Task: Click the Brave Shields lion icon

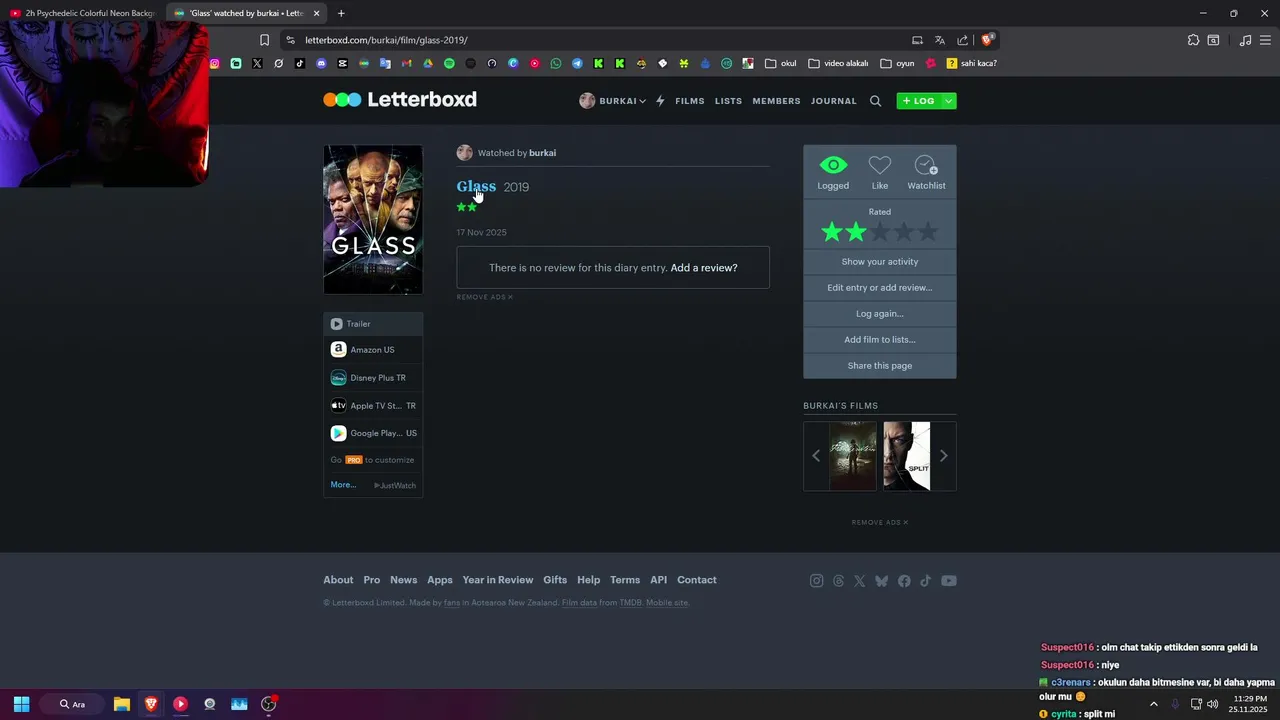Action: click(x=987, y=40)
